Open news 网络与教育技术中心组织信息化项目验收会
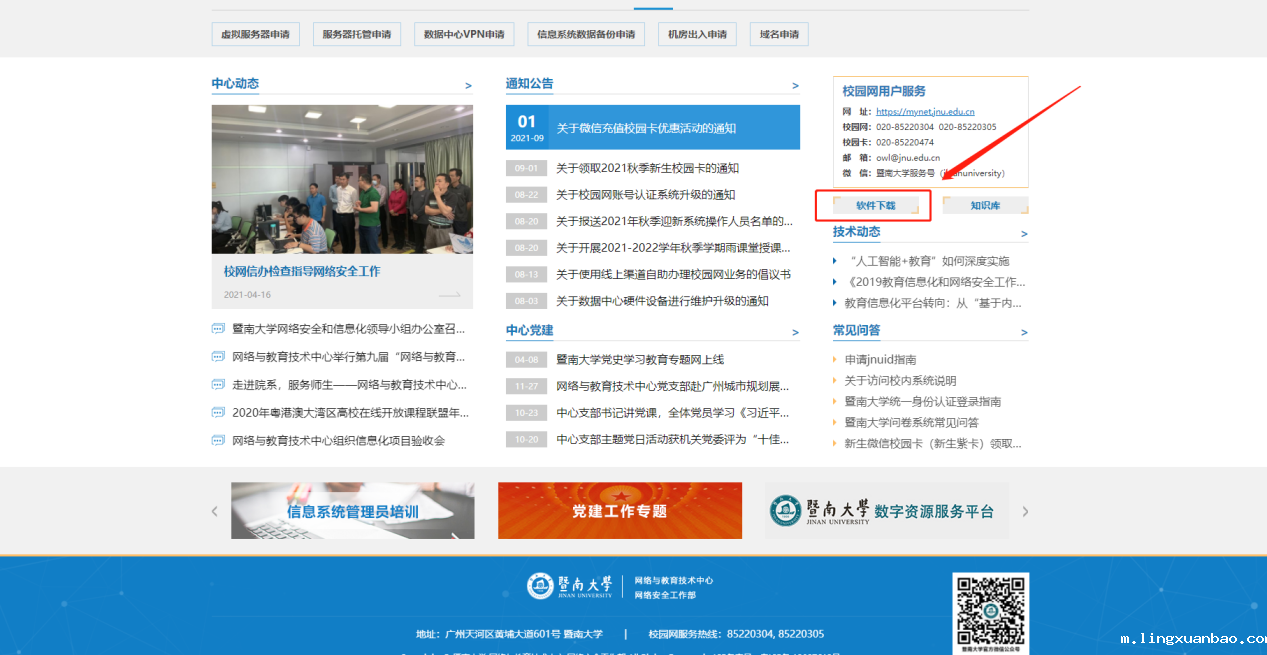The height and width of the screenshot is (655, 1267). [338, 440]
